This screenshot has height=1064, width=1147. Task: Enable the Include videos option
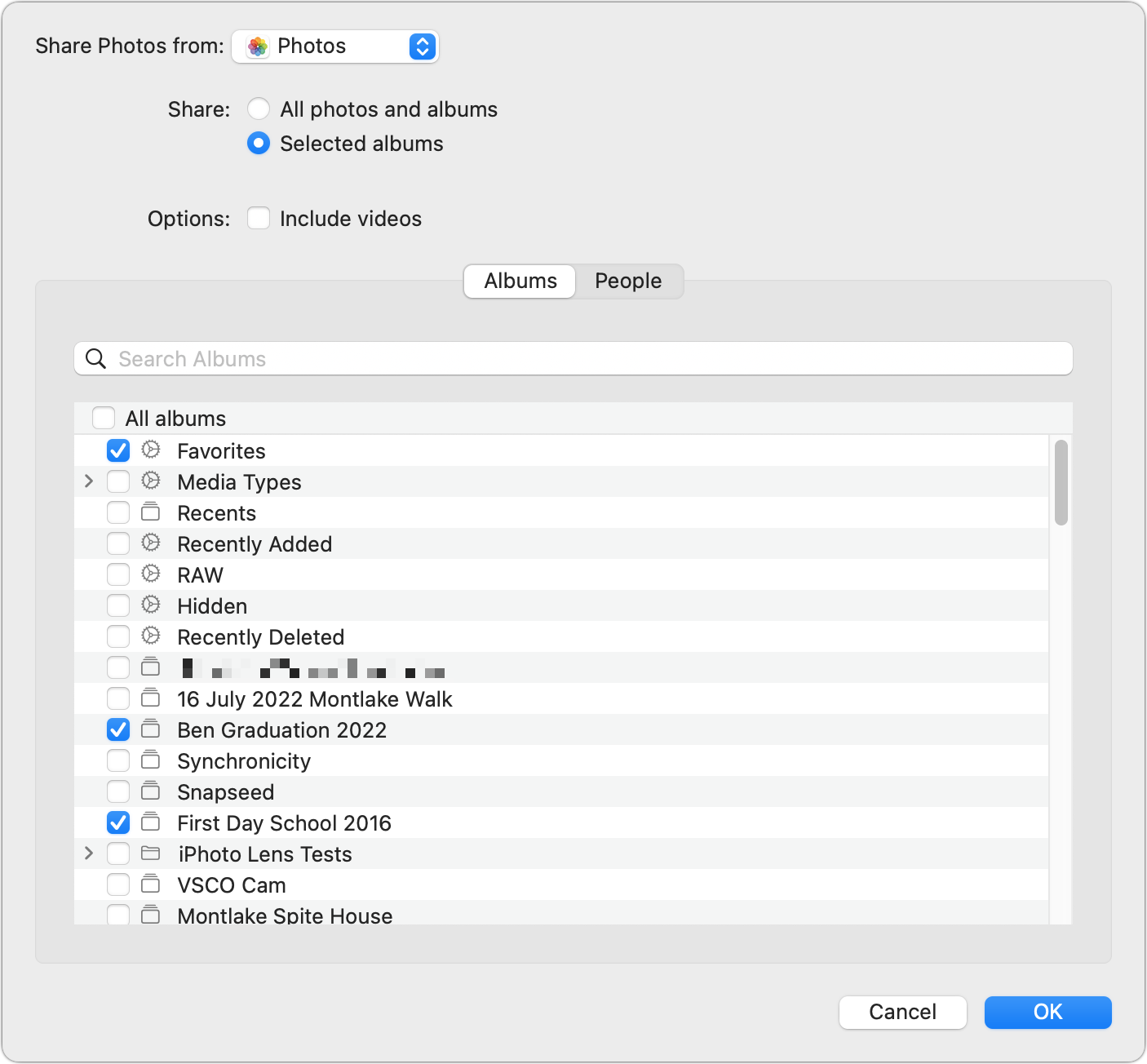point(259,218)
